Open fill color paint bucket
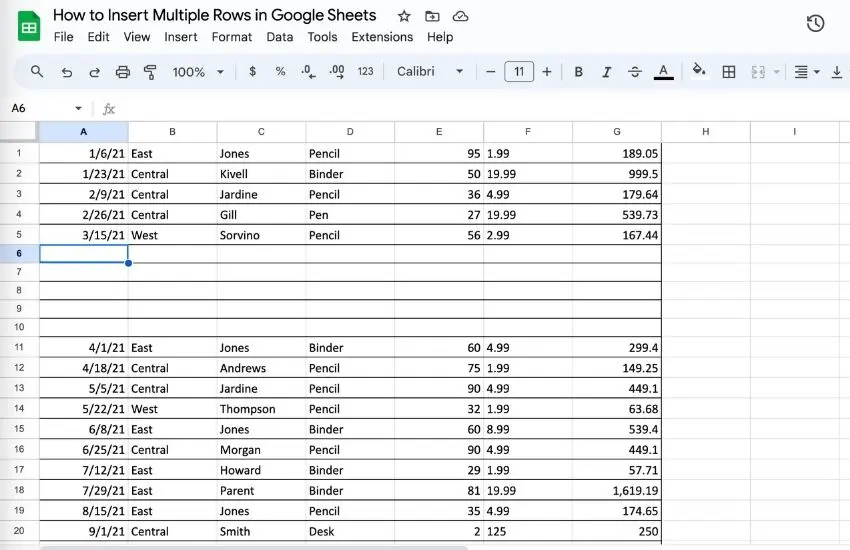The image size is (850, 550). click(699, 70)
